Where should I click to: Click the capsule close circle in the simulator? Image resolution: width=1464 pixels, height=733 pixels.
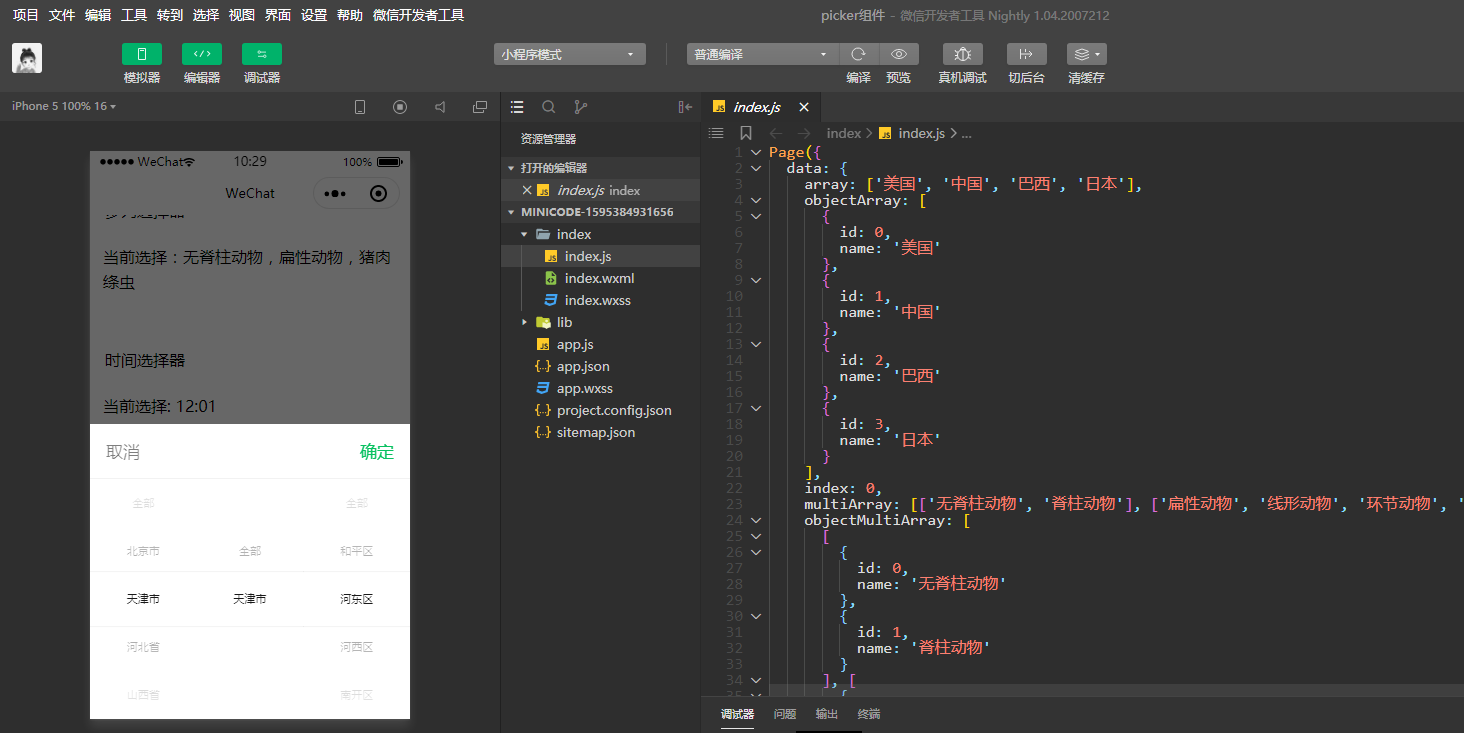(378, 194)
